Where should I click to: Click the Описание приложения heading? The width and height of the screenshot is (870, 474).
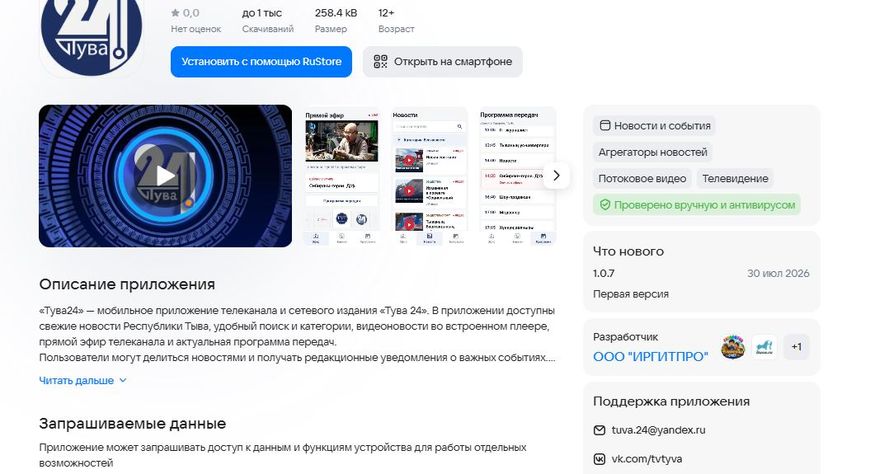click(127, 284)
